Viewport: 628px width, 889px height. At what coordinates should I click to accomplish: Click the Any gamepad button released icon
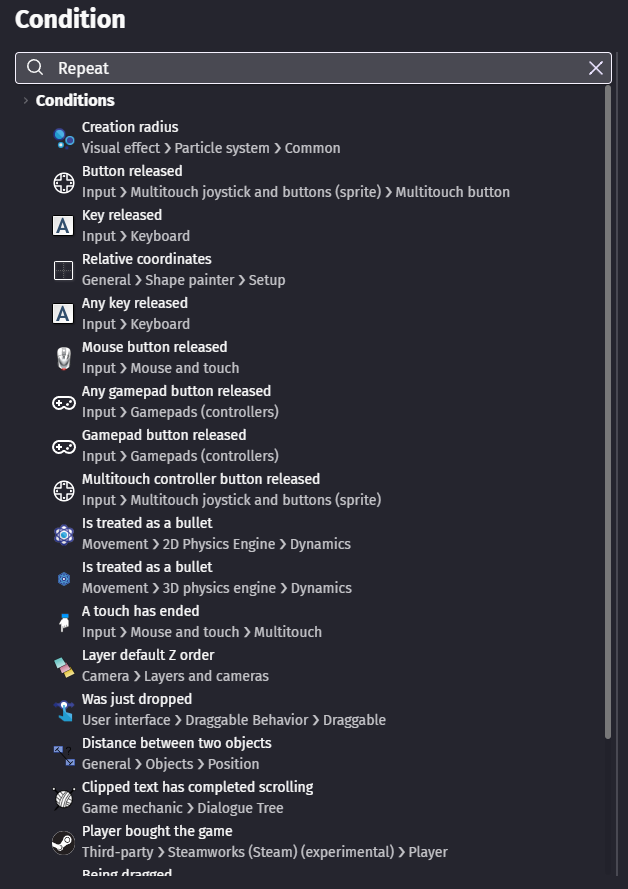[63, 402]
